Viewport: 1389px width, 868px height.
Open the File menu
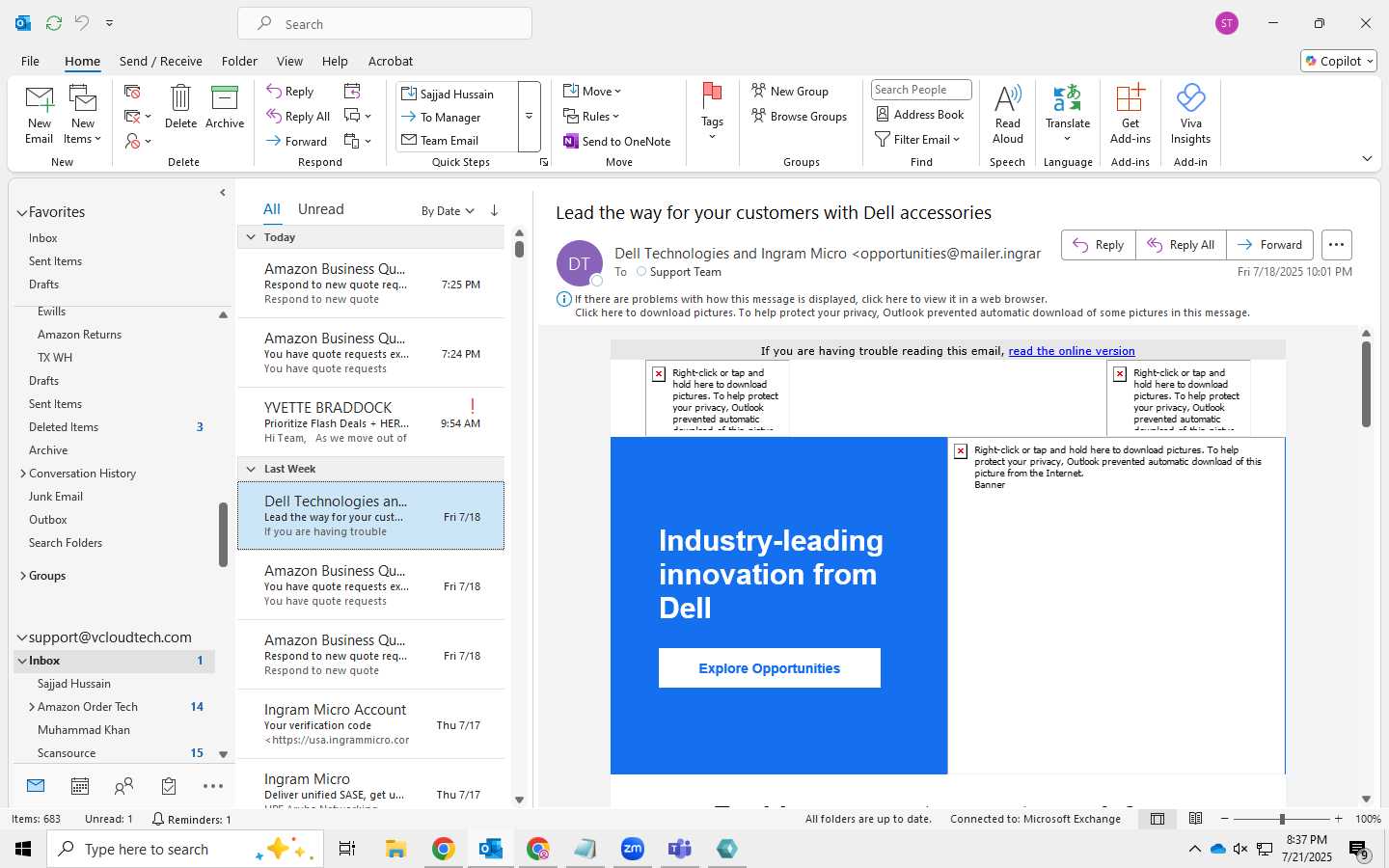coord(30,61)
